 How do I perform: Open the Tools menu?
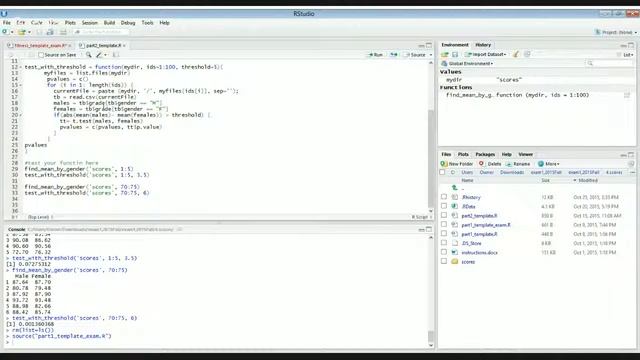(147, 23)
